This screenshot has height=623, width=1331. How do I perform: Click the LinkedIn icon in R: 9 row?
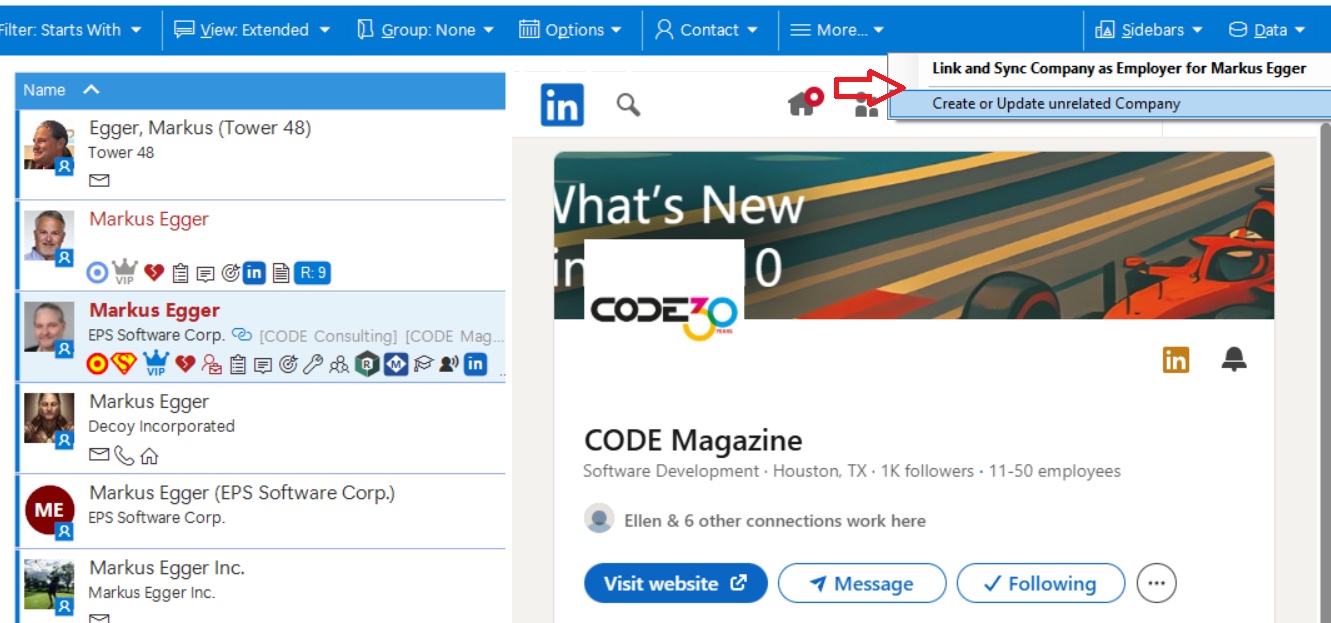point(255,272)
